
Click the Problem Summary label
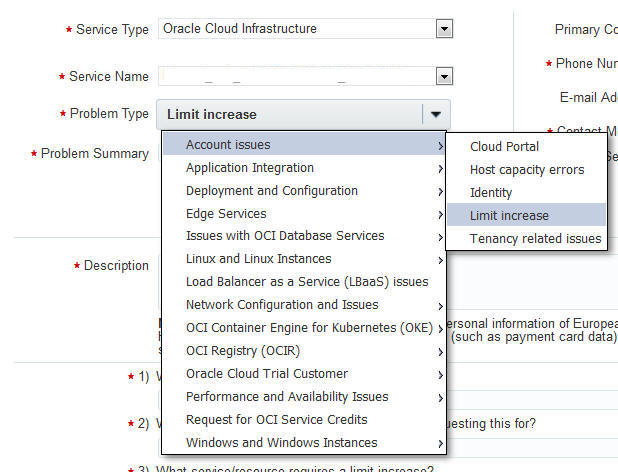click(95, 154)
